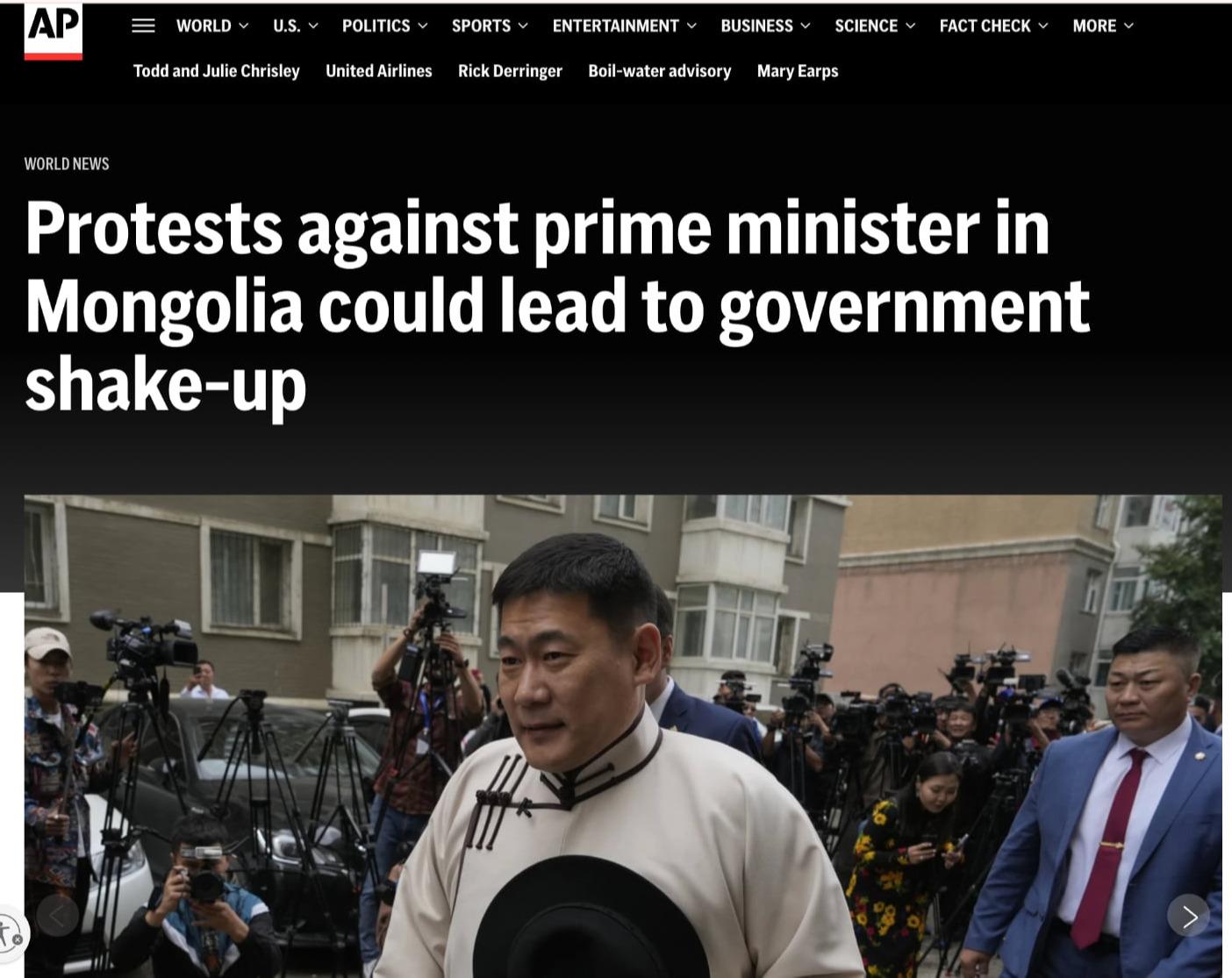
Task: Open the hamburger menu icon
Action: tap(143, 26)
